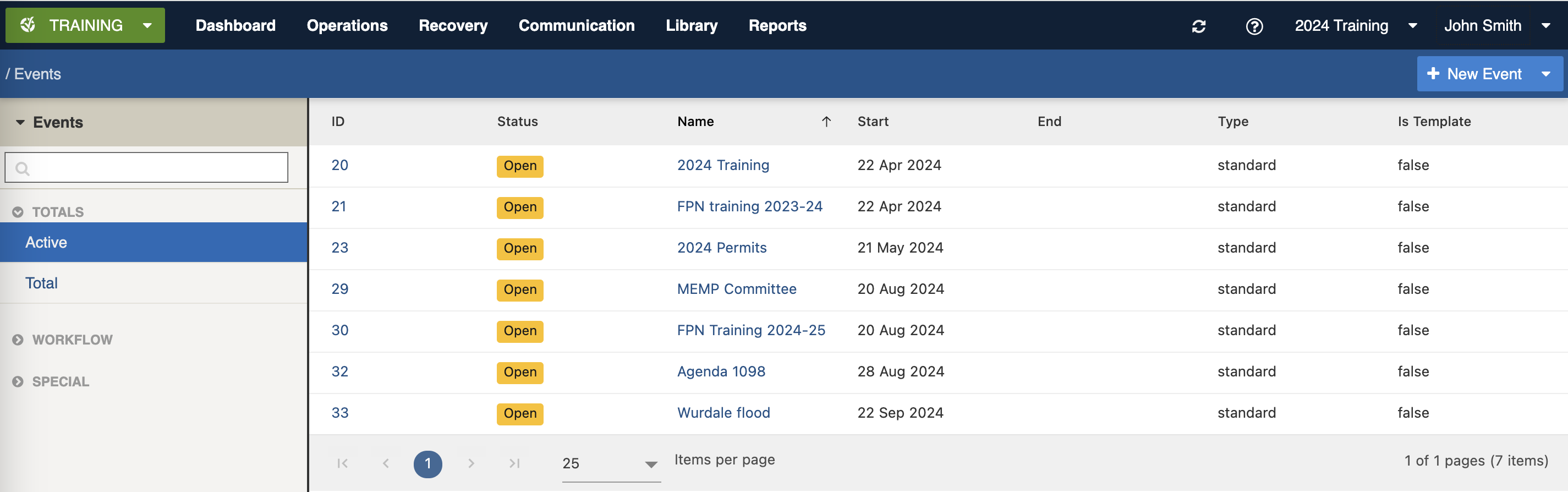Open the John Smith user menu

click(1495, 25)
